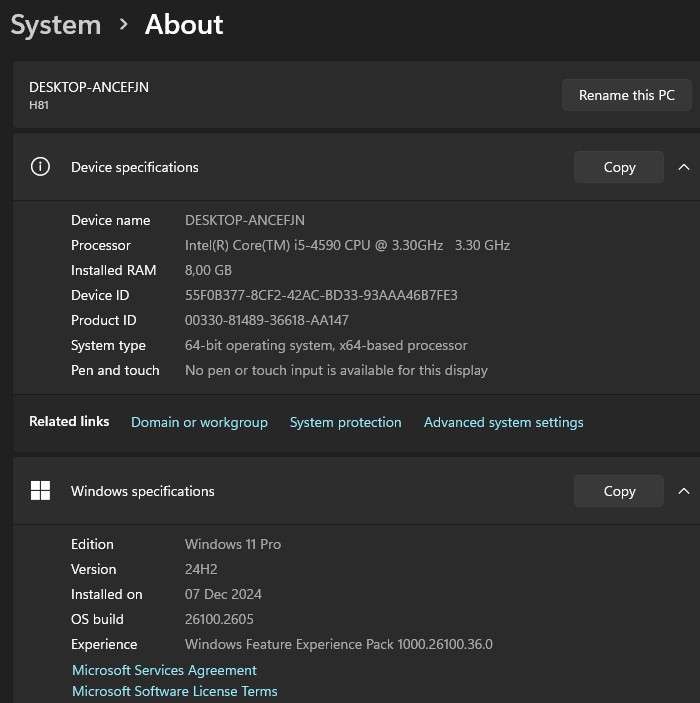The width and height of the screenshot is (700, 703).
Task: Select the Pen and touch value text
Action: pyautogui.click(x=336, y=370)
